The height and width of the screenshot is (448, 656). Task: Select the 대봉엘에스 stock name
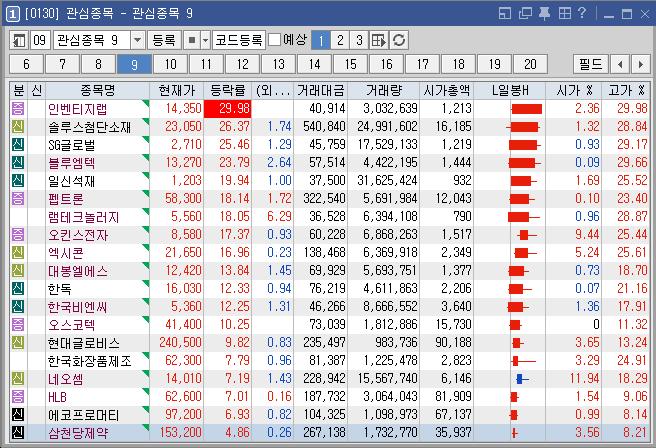(x=78, y=271)
